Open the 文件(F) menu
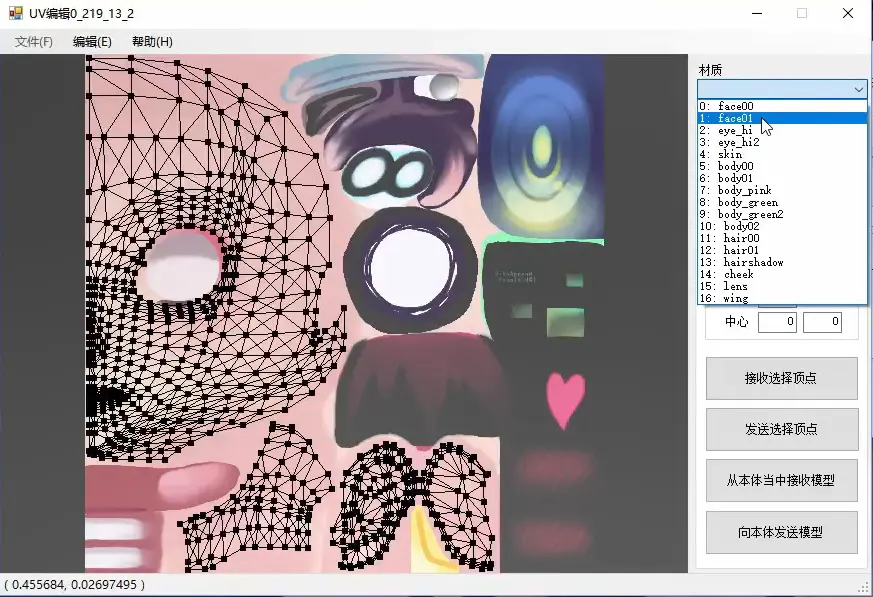The width and height of the screenshot is (873, 597). click(x=33, y=42)
